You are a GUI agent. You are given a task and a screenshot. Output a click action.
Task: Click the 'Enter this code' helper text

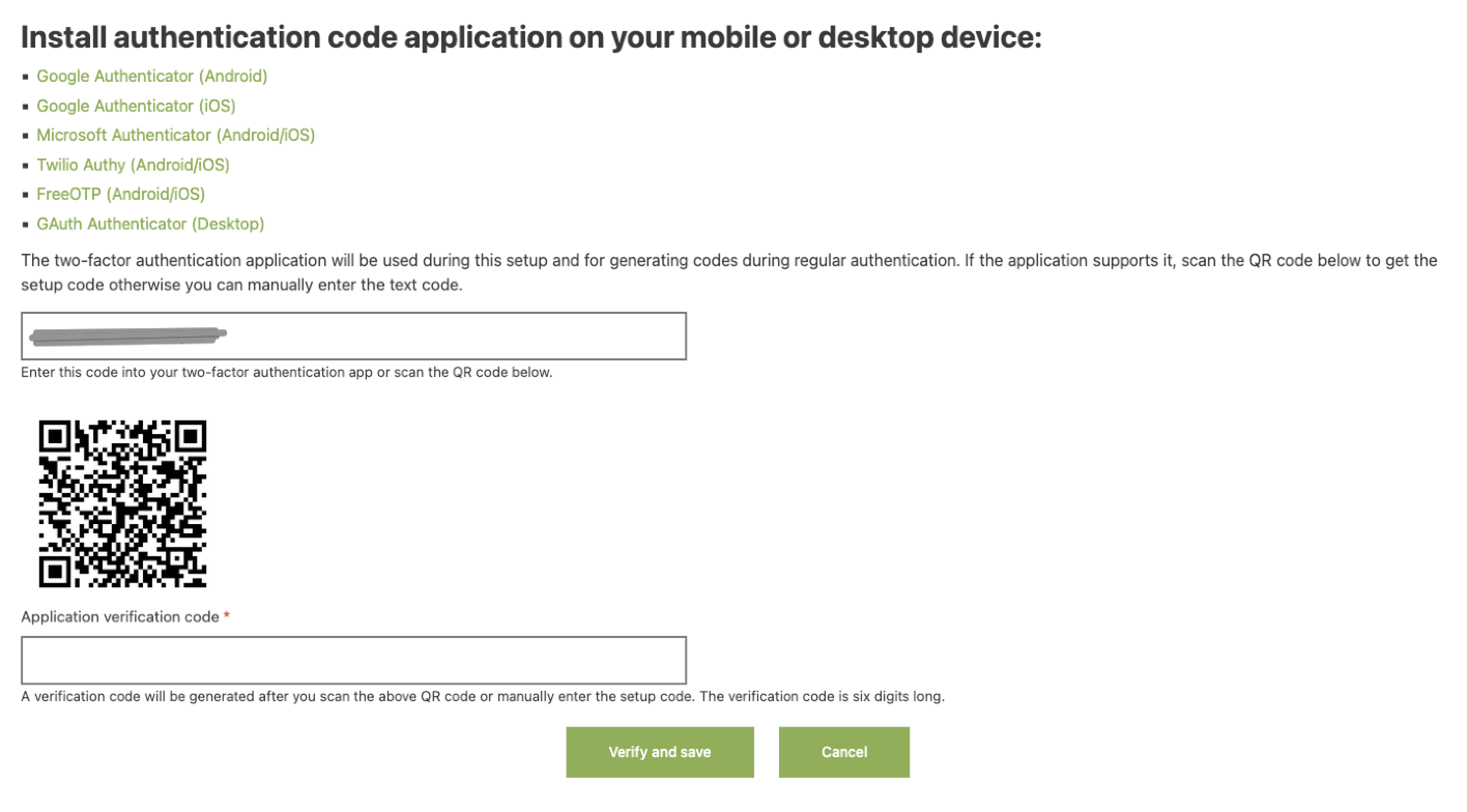(286, 372)
